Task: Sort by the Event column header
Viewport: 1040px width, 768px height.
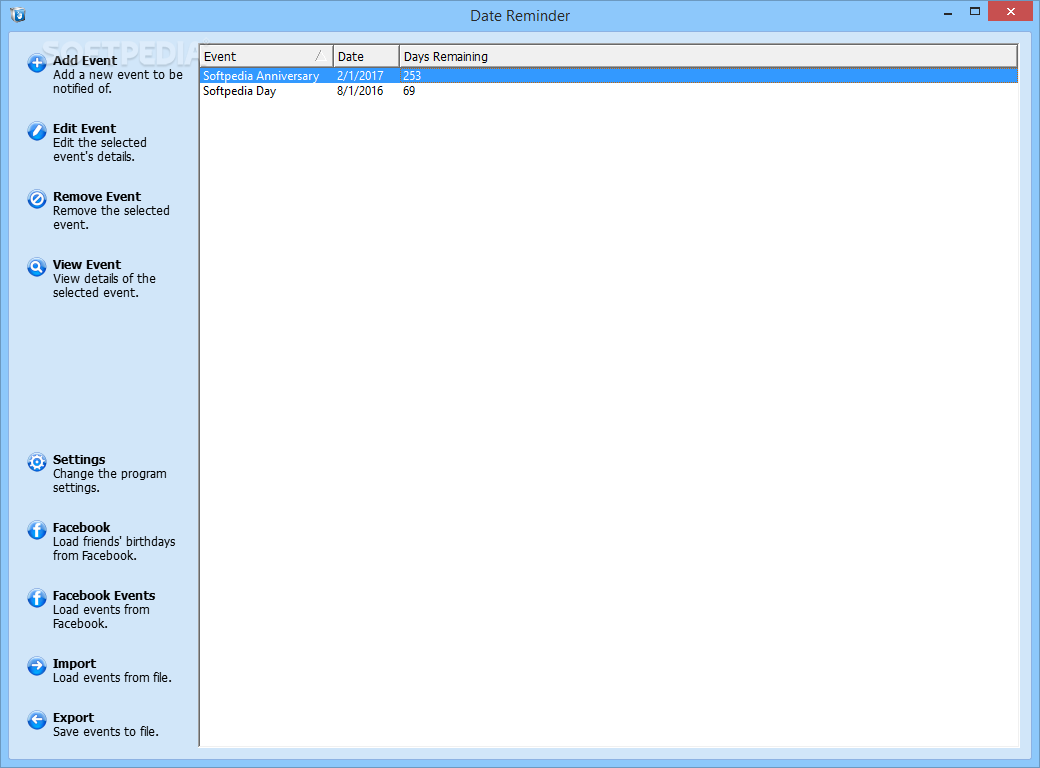Action: point(266,56)
